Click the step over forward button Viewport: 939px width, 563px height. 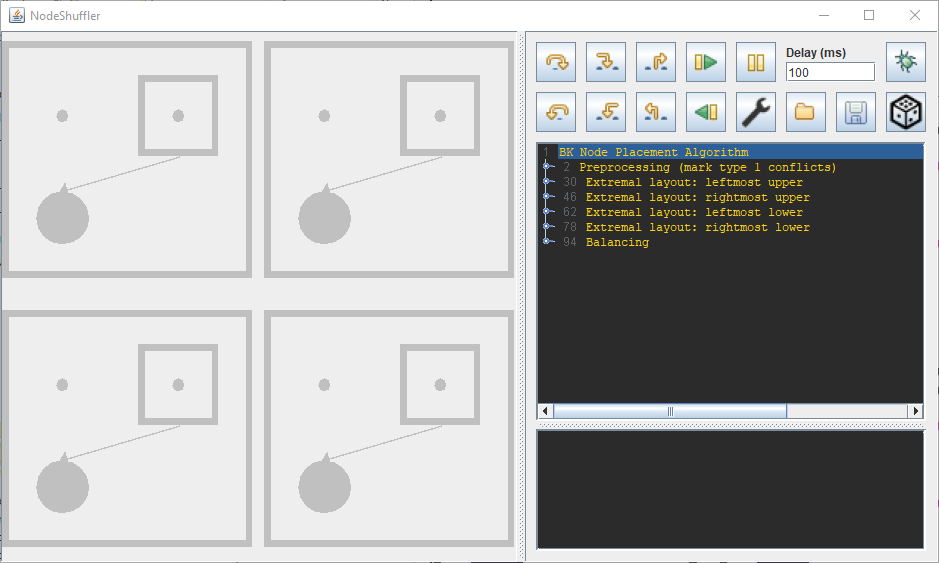[x=556, y=62]
